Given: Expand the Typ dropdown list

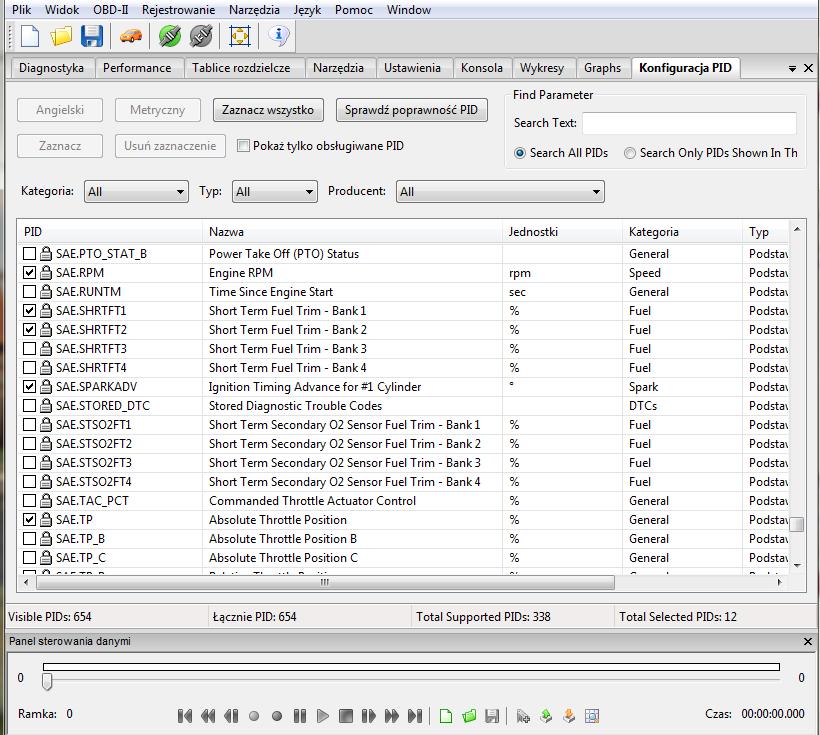Looking at the screenshot, I should pyautogui.click(x=274, y=191).
